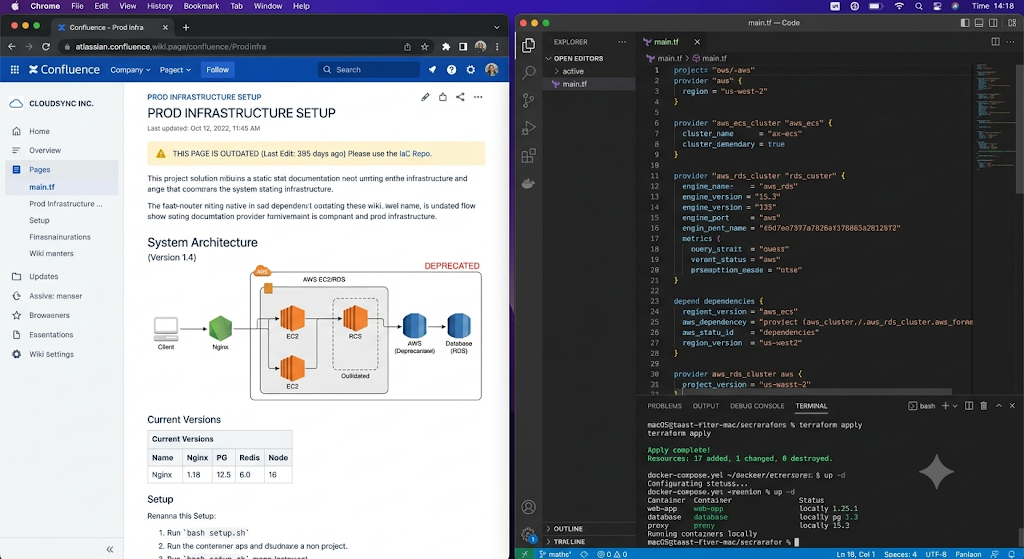The image size is (1024, 559).
Task: Click lock/restrictions icon on page
Action: coord(443,97)
